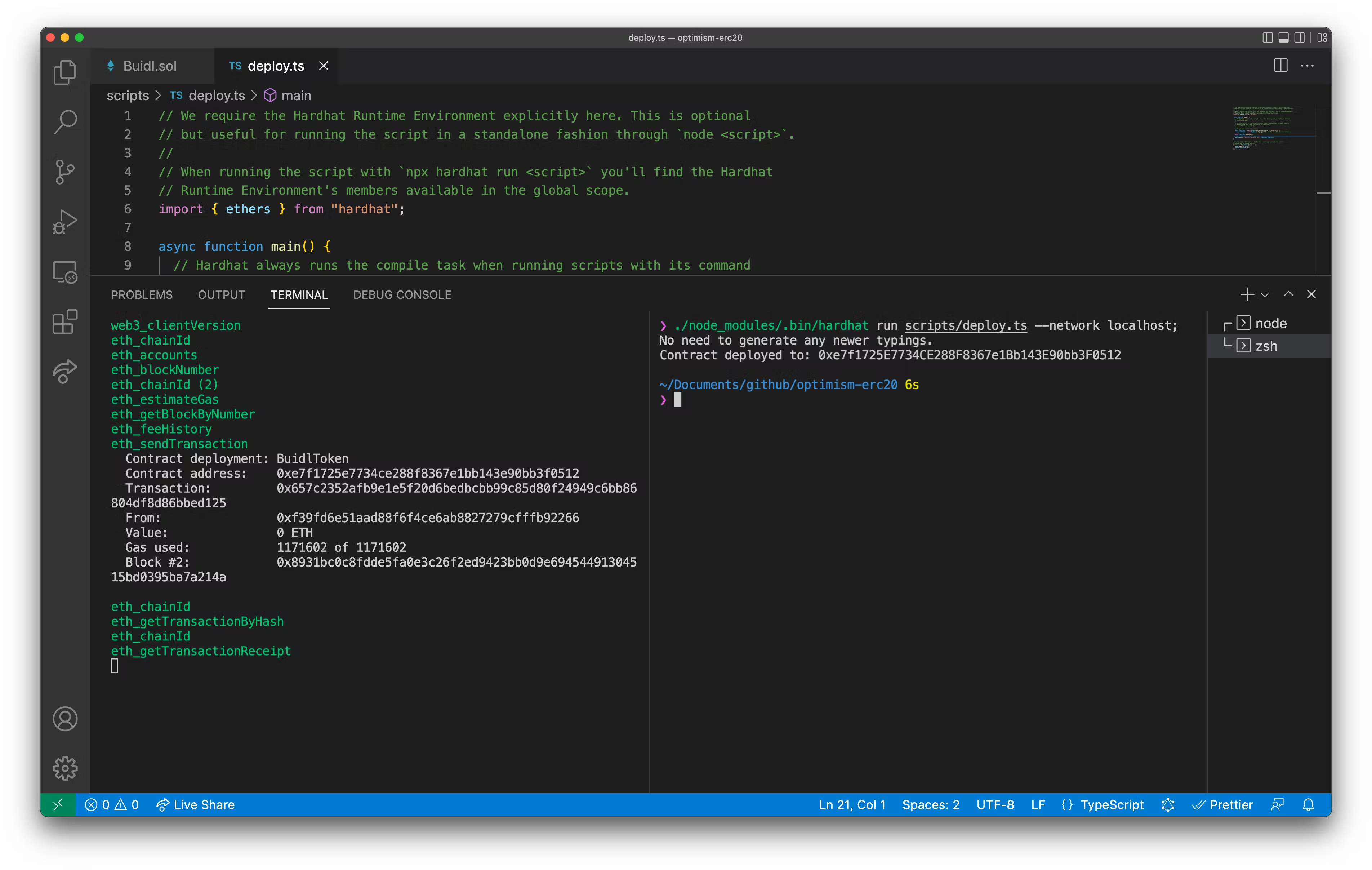Click the editor vertical scrollbar
Screen dimensions: 1372x870
tap(1324, 190)
